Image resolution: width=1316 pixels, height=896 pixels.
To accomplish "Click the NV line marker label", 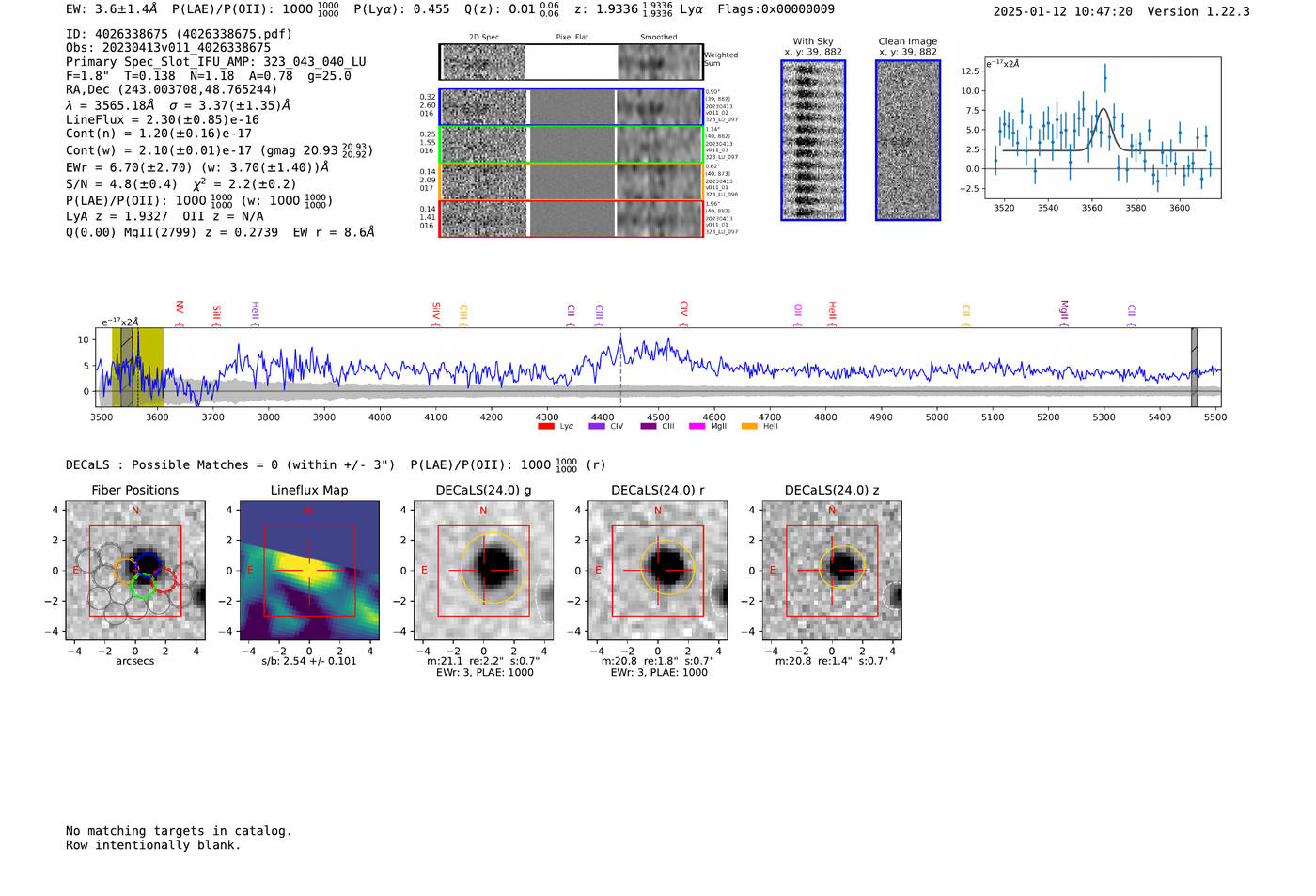I will click(180, 307).
